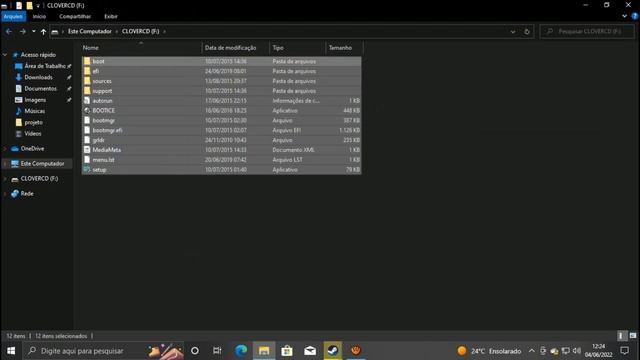Image resolution: width=640 pixels, height=360 pixels.
Task: Select the grldr file
Action: click(x=221, y=140)
